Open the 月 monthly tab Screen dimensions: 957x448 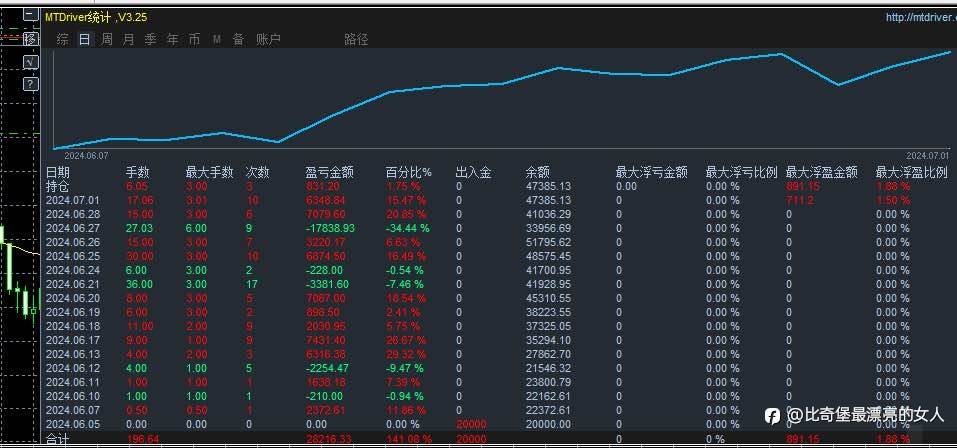click(x=128, y=40)
